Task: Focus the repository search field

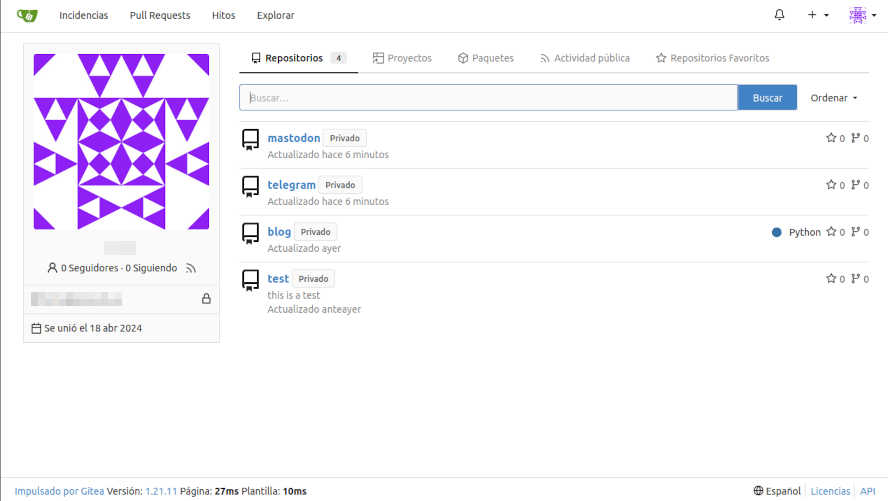Action: (488, 97)
